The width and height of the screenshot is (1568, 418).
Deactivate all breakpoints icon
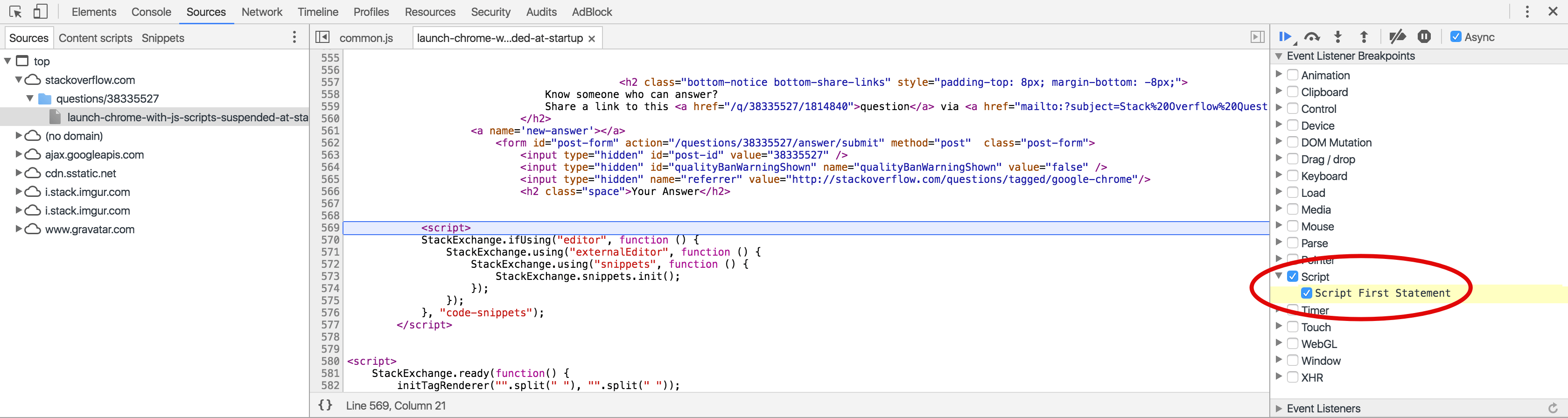click(x=1397, y=37)
